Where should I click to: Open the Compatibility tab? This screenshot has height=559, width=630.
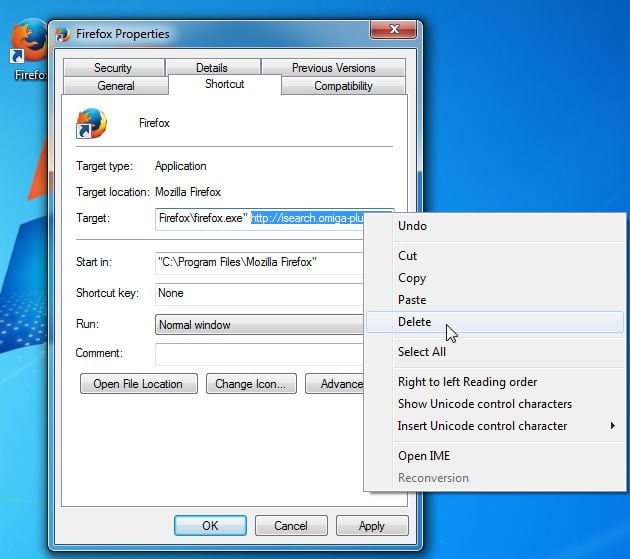point(343,86)
